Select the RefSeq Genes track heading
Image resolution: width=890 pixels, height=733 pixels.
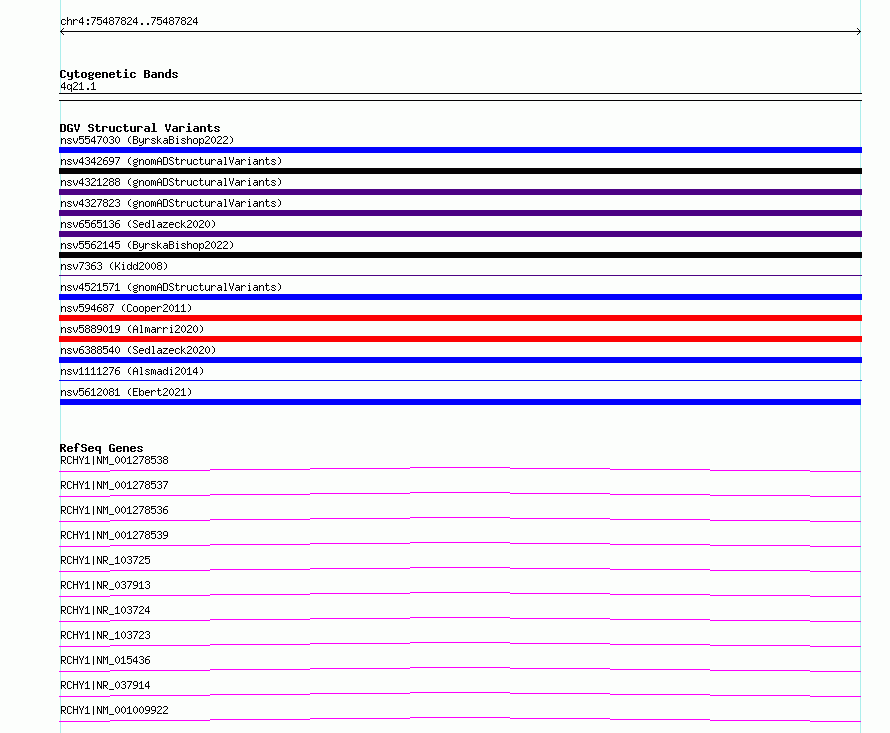(101, 448)
